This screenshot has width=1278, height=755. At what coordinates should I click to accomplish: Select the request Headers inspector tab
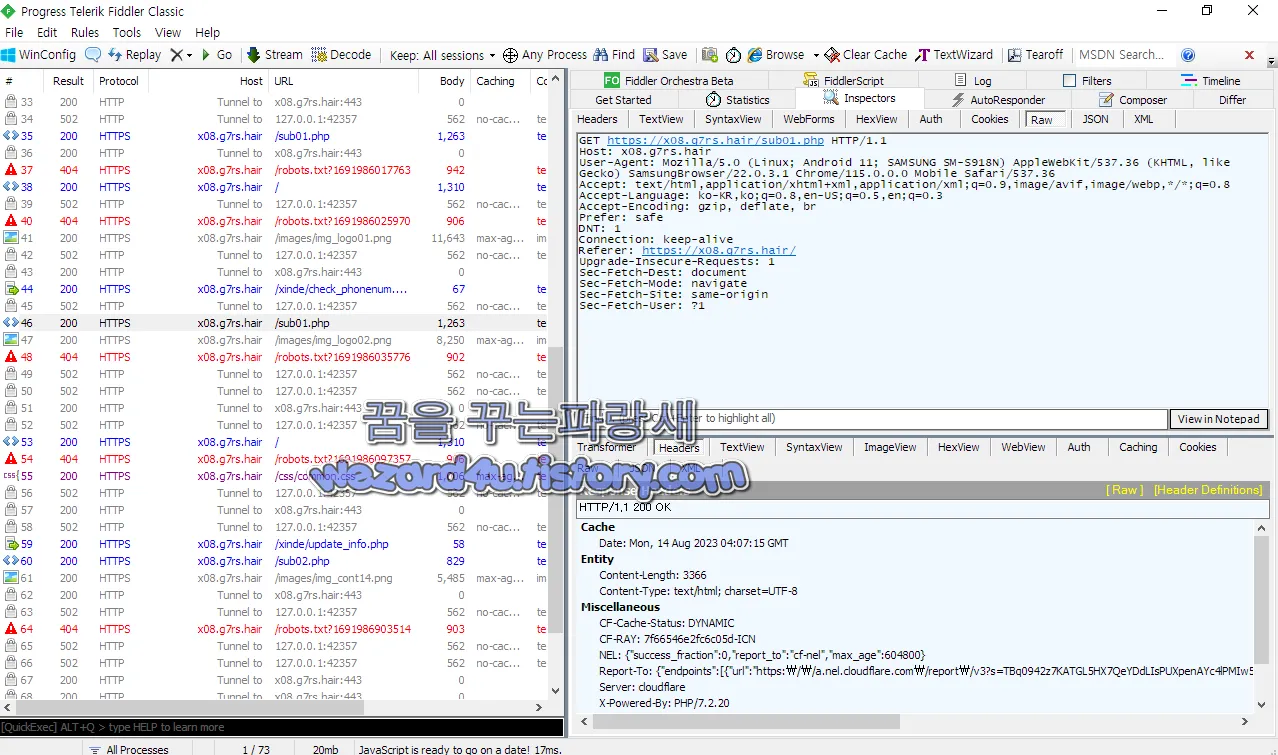click(x=597, y=119)
